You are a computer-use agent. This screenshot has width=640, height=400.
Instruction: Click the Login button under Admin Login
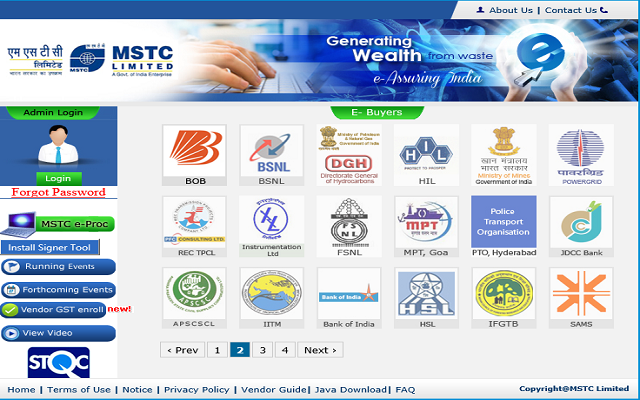[x=58, y=179]
